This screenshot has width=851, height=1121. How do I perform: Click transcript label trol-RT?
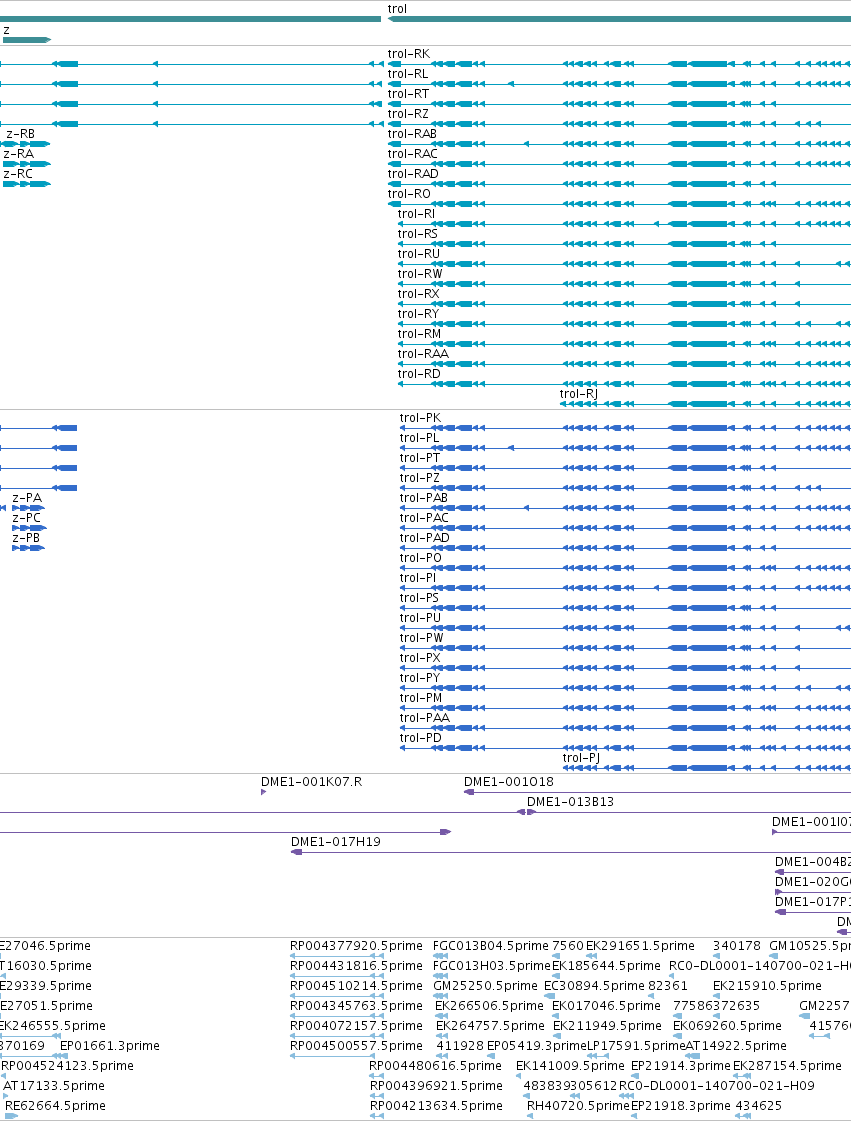(408, 94)
